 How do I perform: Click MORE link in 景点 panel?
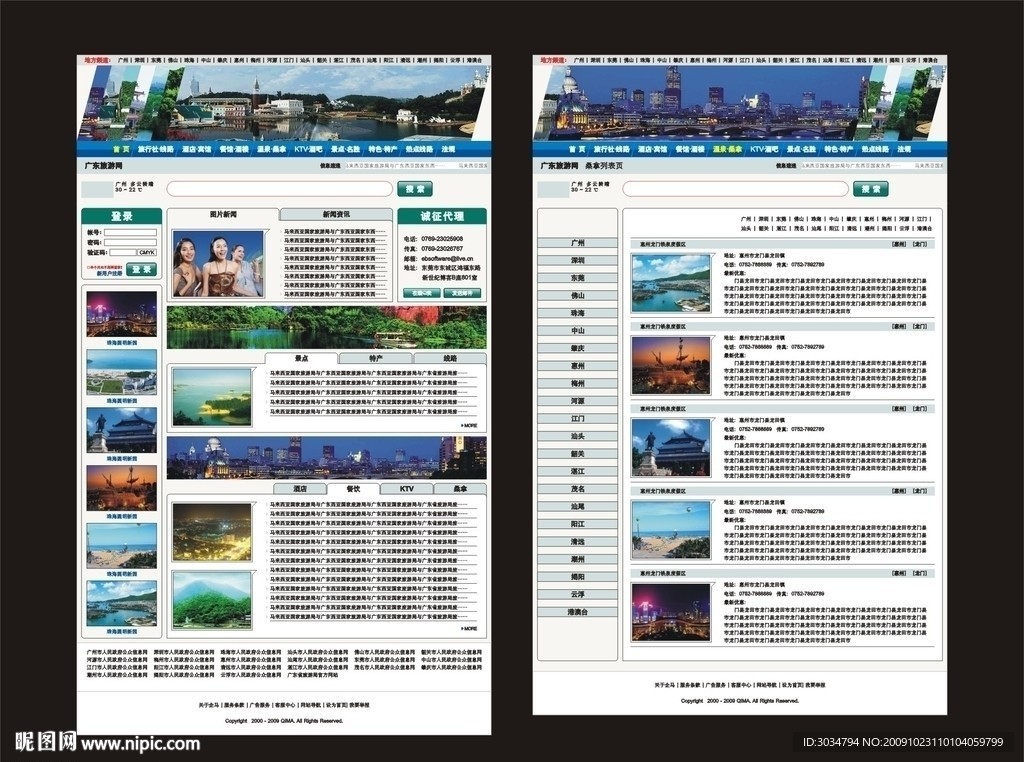[470, 426]
